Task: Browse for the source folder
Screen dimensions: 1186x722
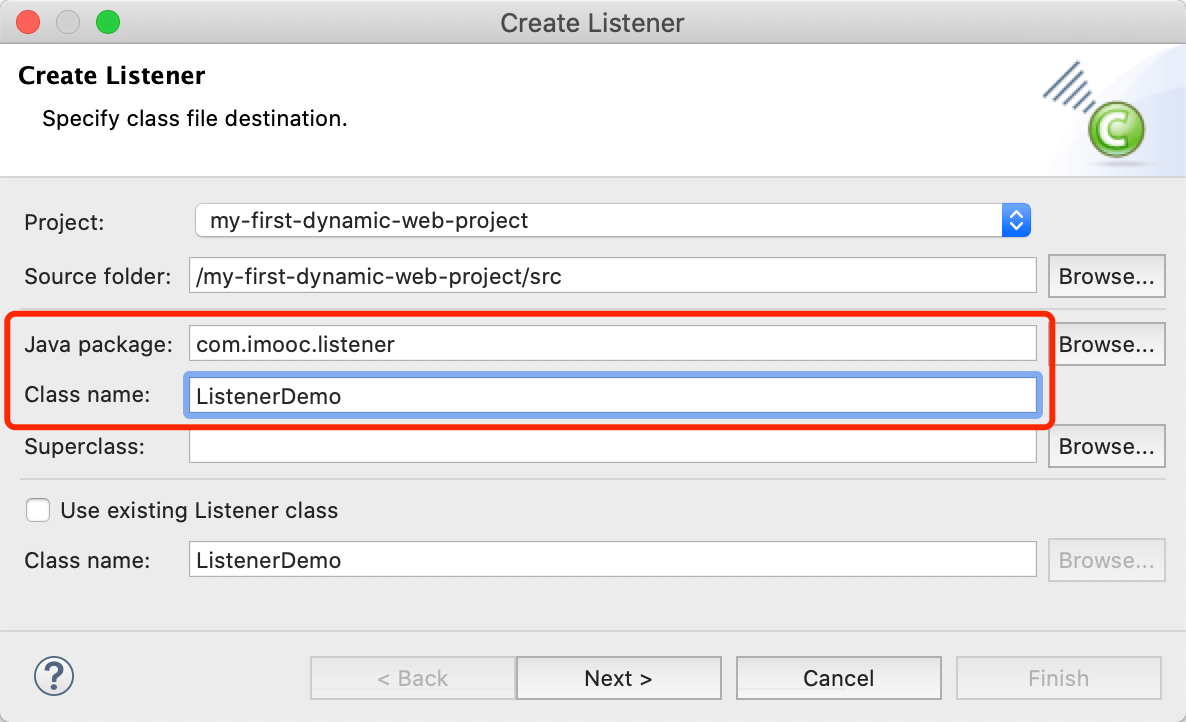Action: point(1106,276)
